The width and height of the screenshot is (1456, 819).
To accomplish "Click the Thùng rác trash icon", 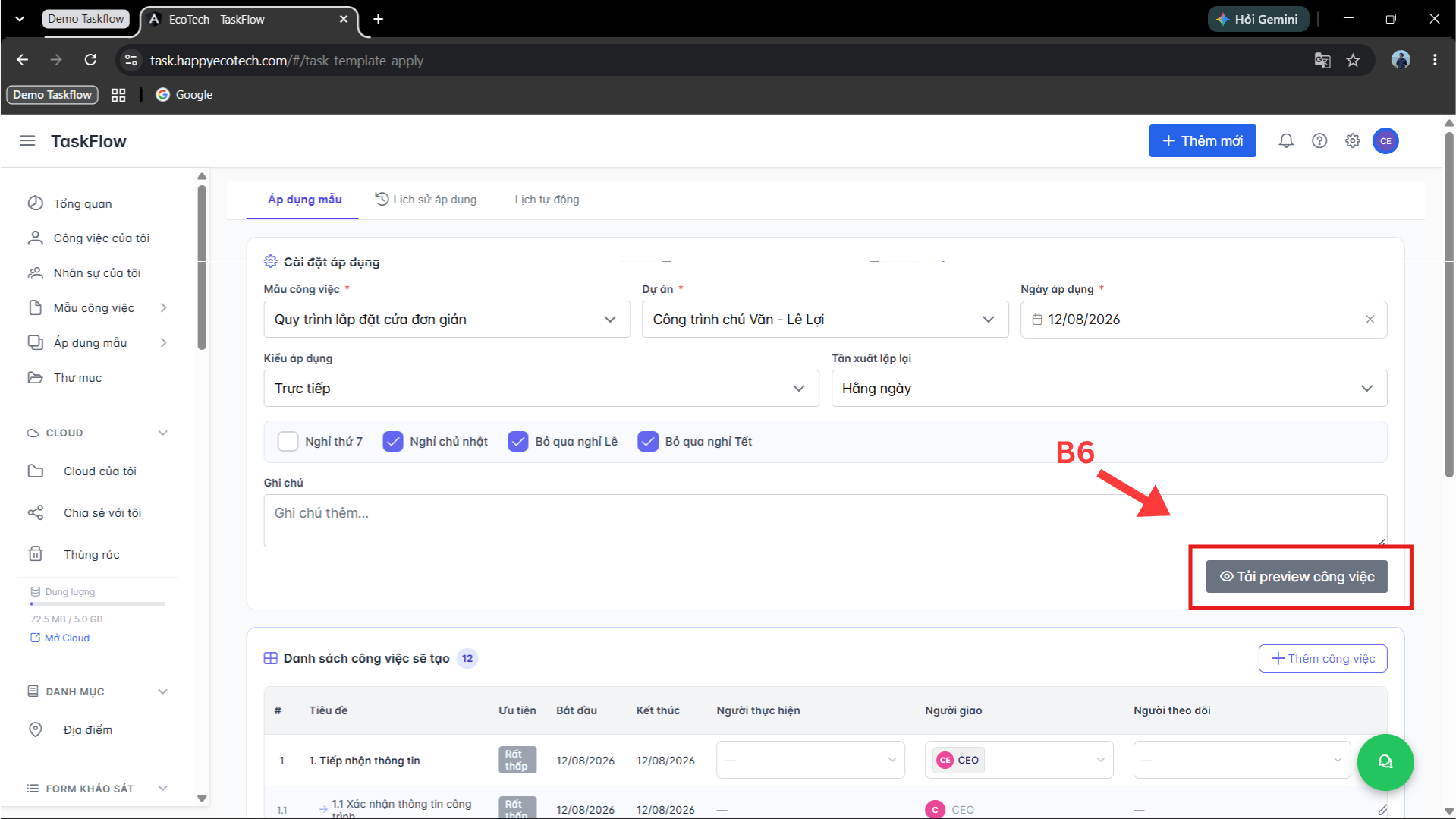I will [x=36, y=554].
